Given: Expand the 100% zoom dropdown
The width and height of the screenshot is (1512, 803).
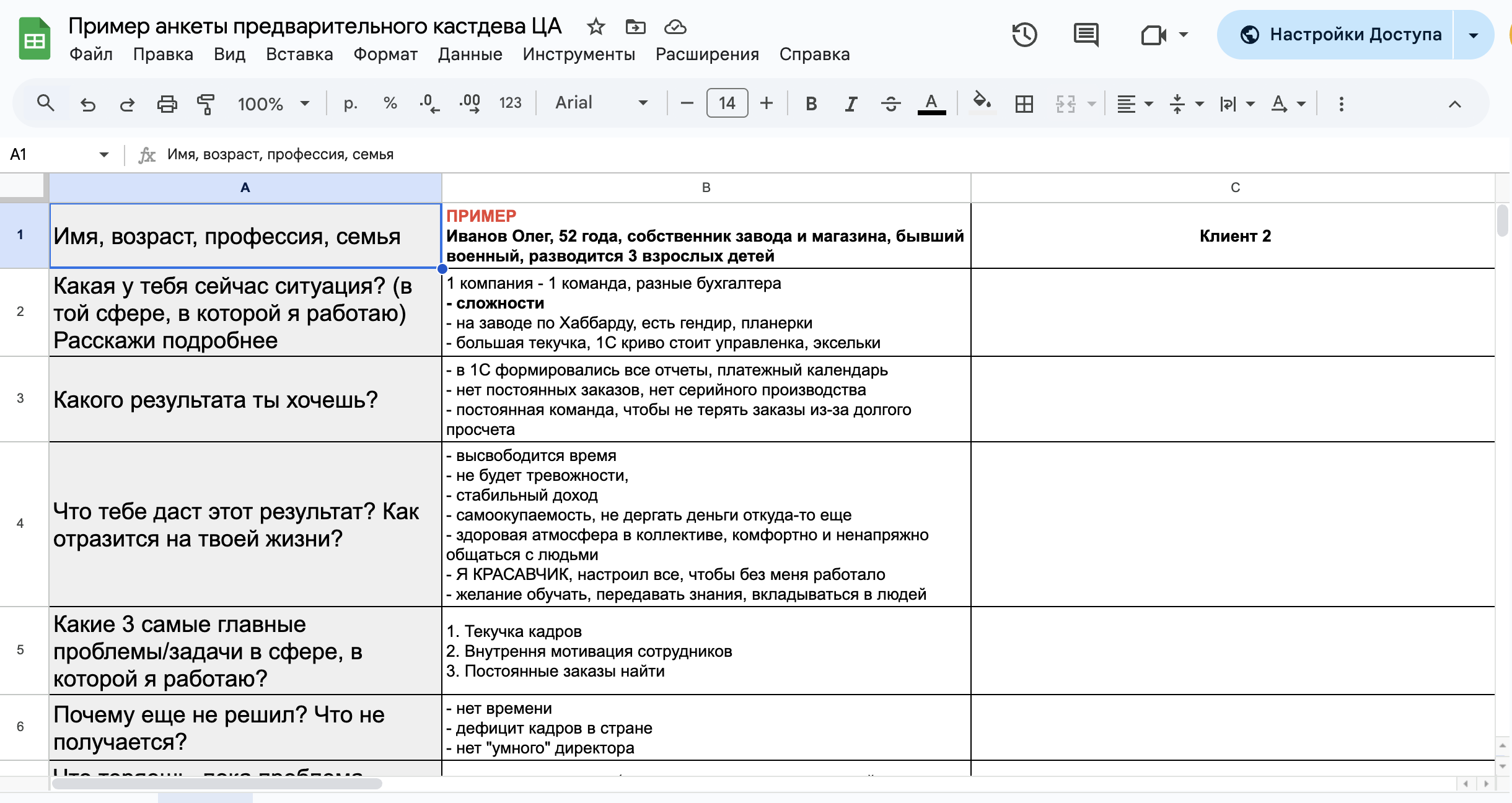Looking at the screenshot, I should point(273,103).
